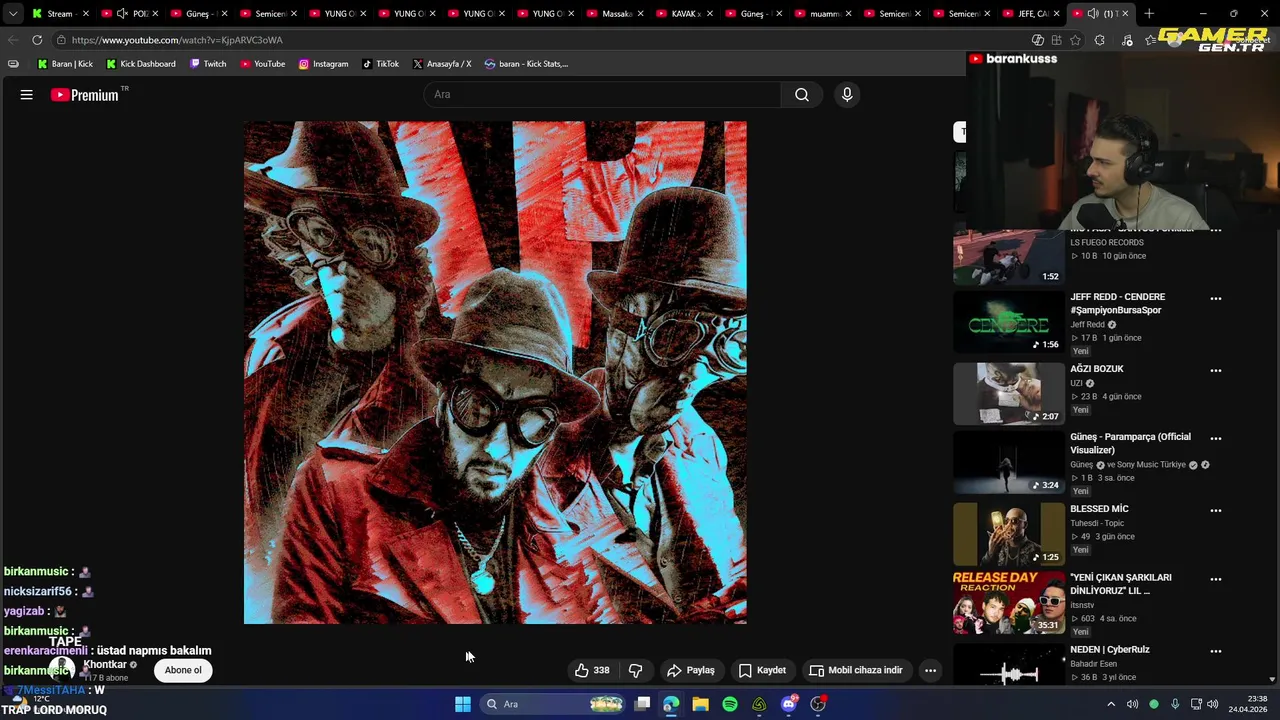Select the browser address bar URL
The image size is (1280, 720).
pos(177,40)
